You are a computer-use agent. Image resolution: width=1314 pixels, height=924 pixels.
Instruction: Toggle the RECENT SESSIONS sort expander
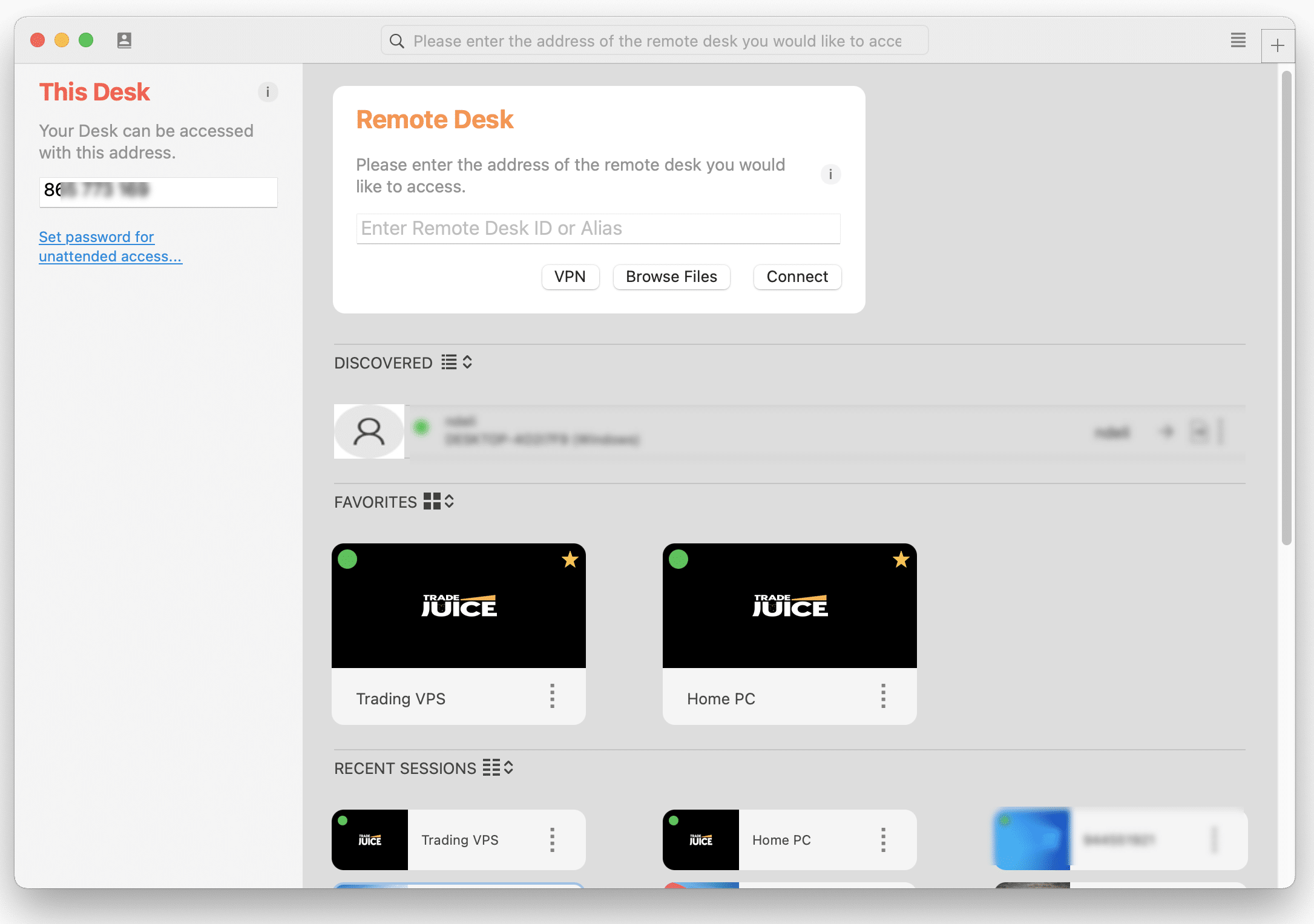[x=509, y=767]
